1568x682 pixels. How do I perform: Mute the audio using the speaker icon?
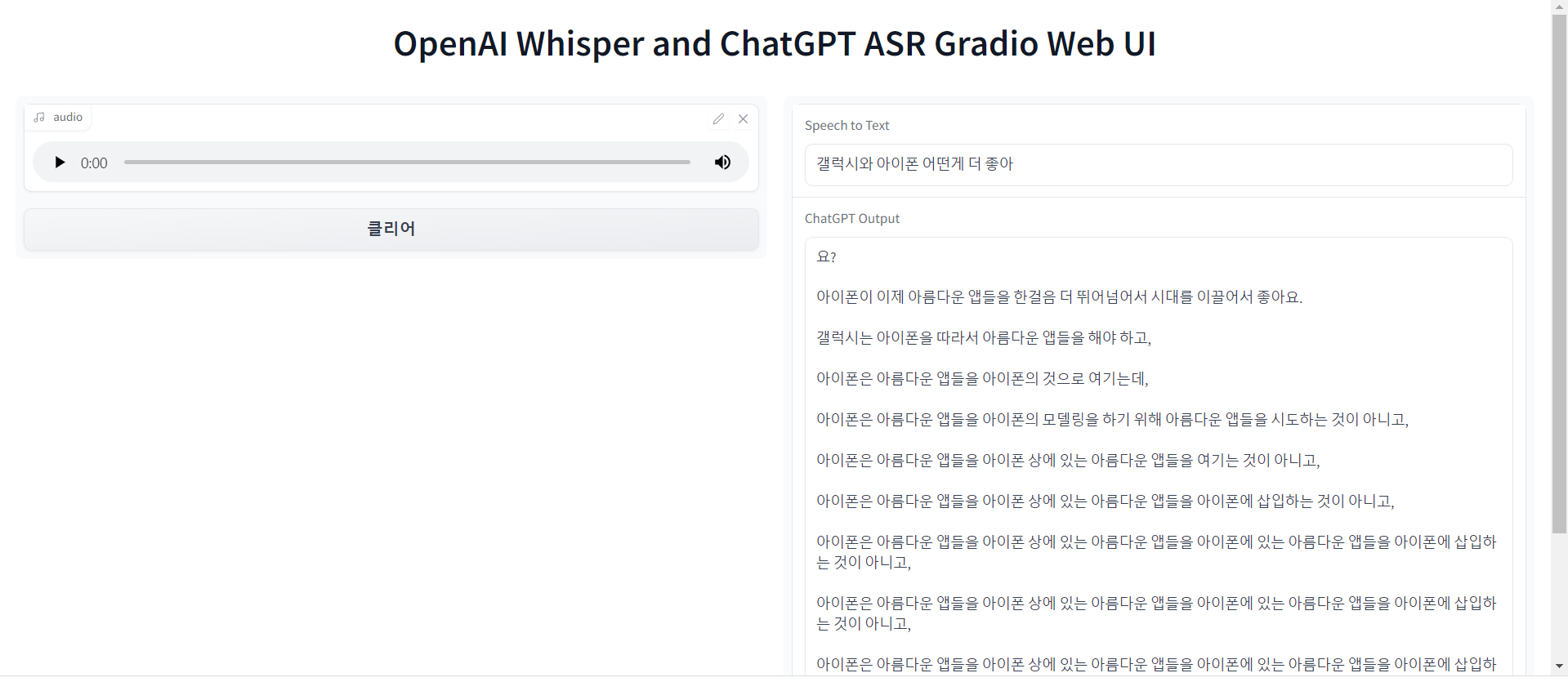point(722,163)
